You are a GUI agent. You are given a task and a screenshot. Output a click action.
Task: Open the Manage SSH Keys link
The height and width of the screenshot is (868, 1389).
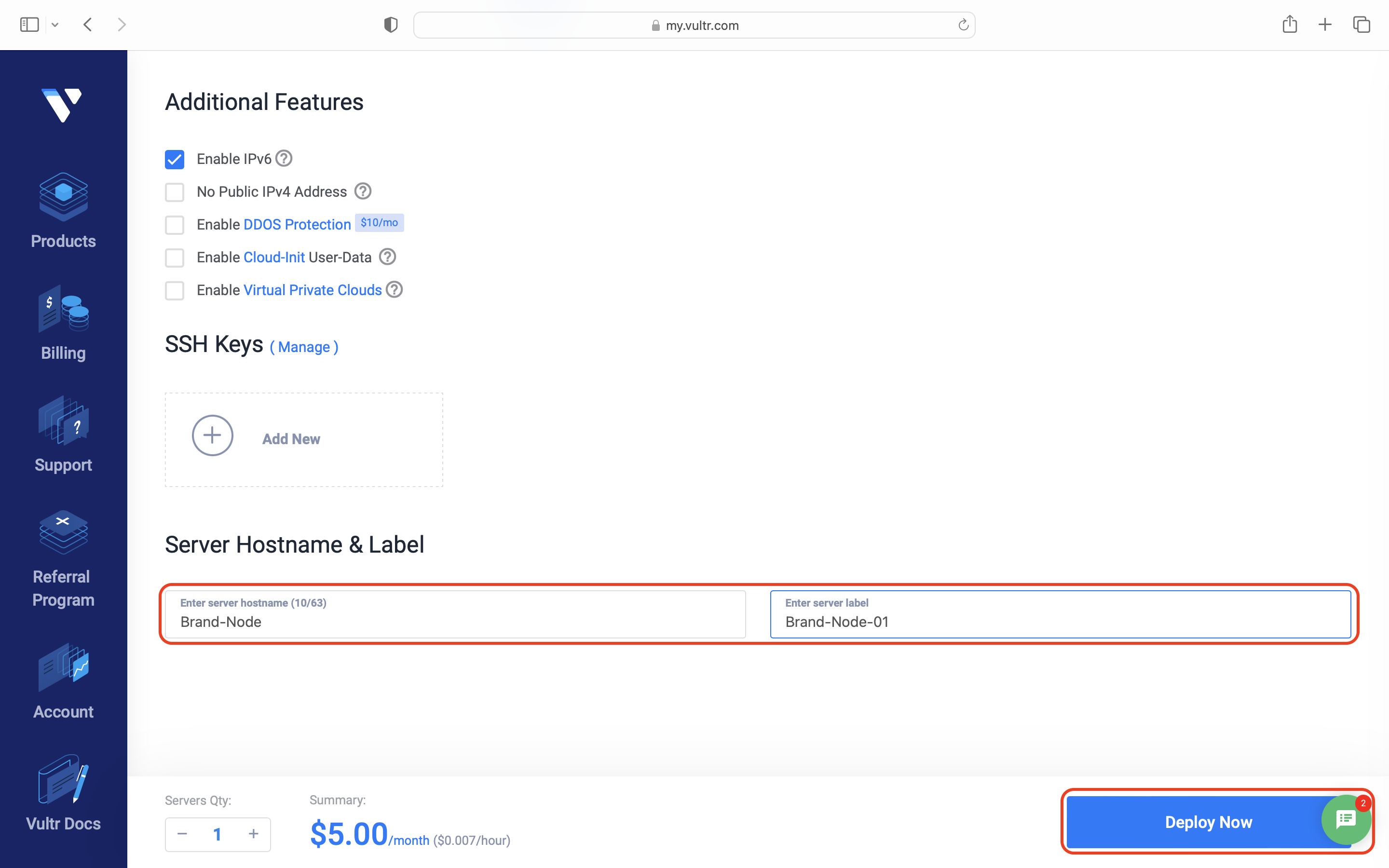click(304, 347)
